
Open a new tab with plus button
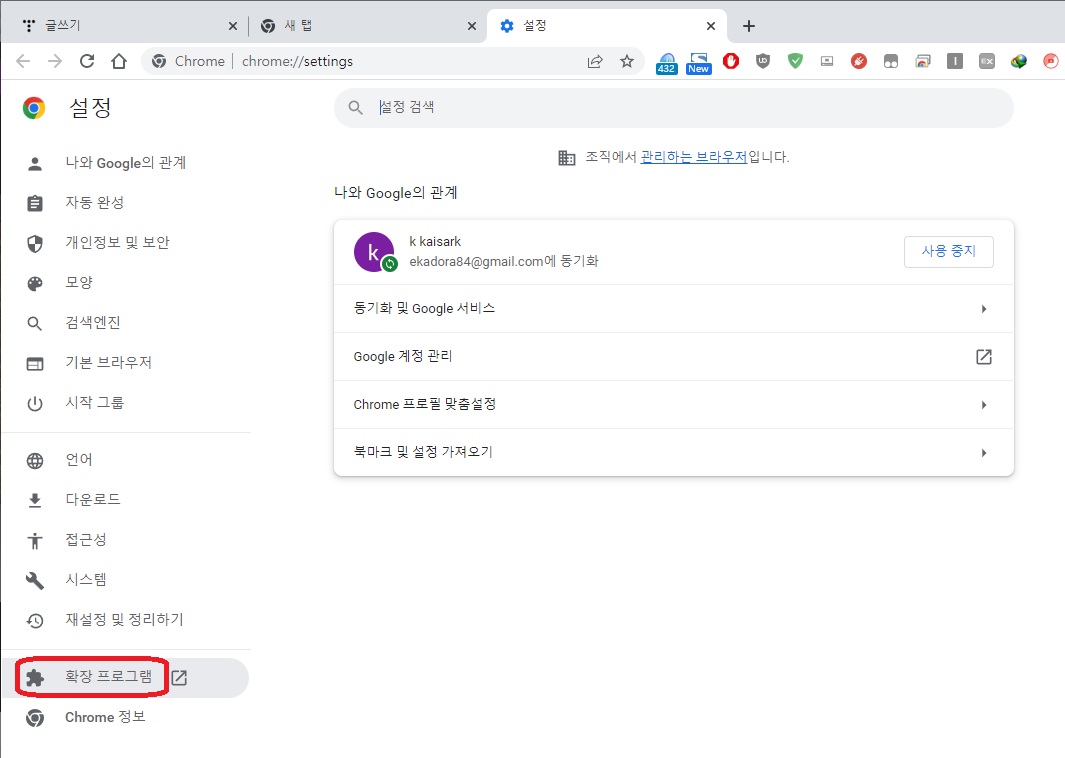click(748, 26)
